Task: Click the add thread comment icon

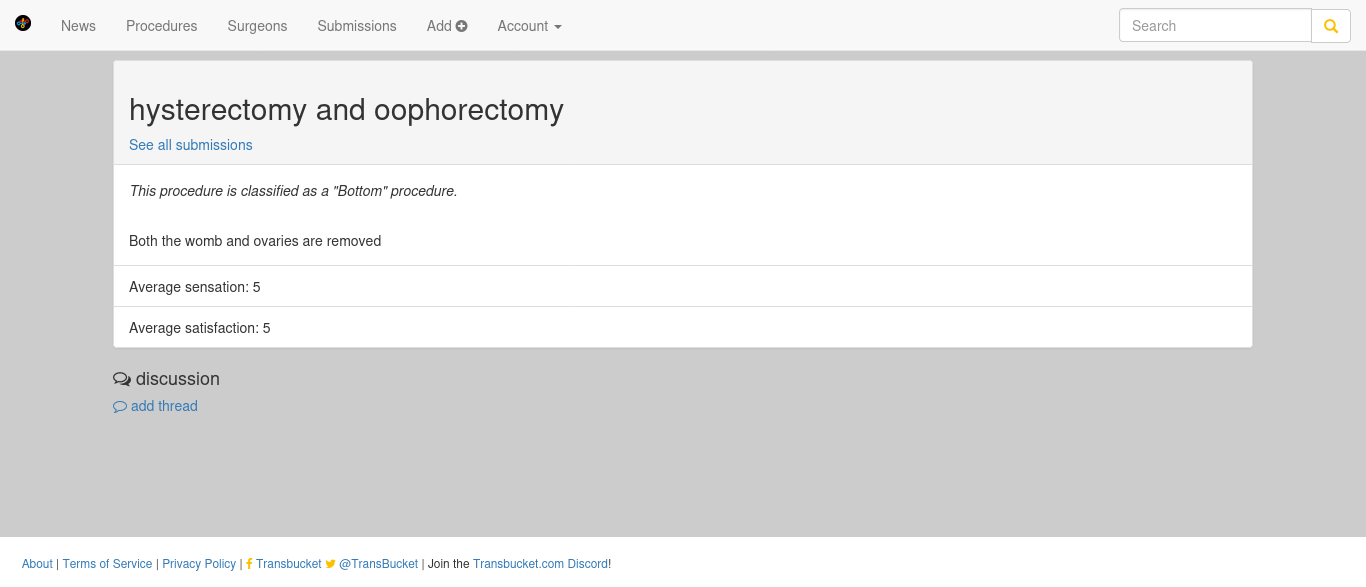Action: coord(120,407)
